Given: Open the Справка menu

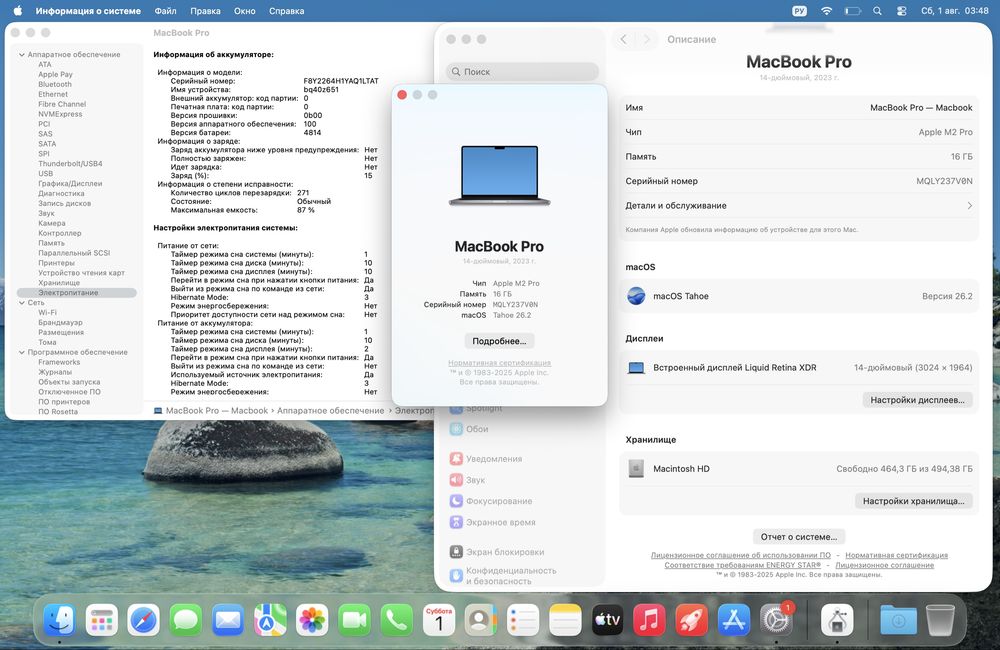Looking at the screenshot, I should [x=286, y=11].
